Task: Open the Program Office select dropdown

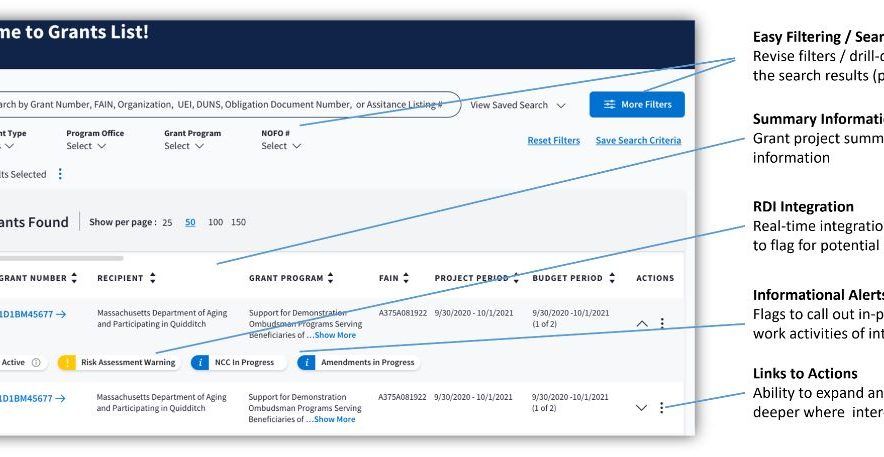Action: pyautogui.click(x=86, y=146)
